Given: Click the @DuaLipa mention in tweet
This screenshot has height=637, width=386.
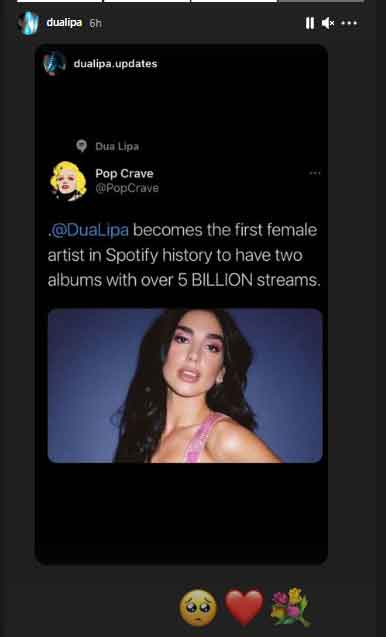Looking at the screenshot, I should pos(89,230).
